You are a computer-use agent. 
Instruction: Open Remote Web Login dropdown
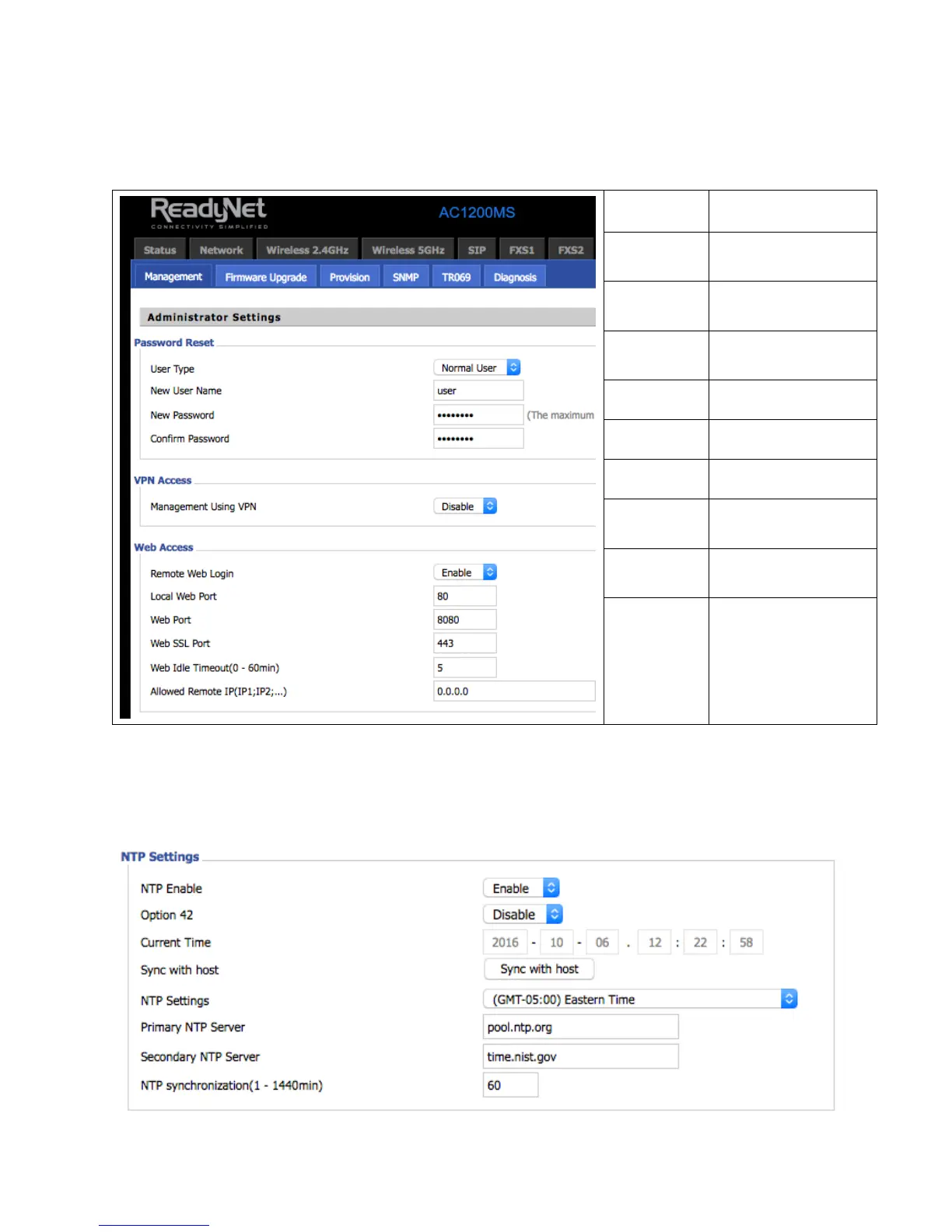[465, 572]
